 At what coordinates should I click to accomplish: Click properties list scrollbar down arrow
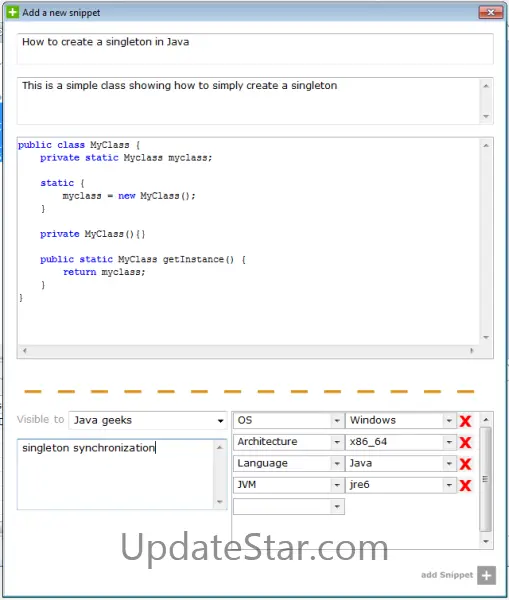(x=486, y=541)
